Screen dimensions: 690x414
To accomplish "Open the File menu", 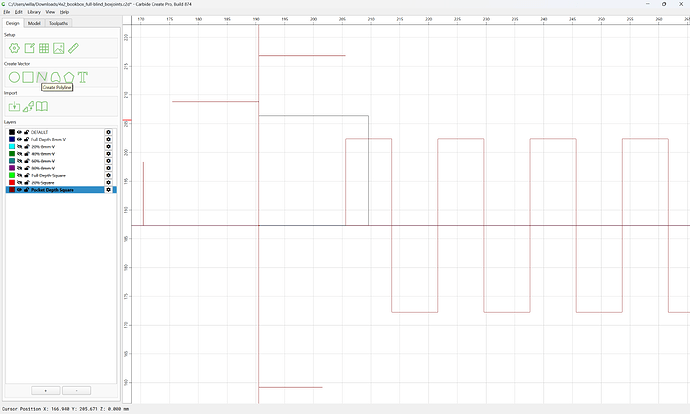I will [x=7, y=12].
